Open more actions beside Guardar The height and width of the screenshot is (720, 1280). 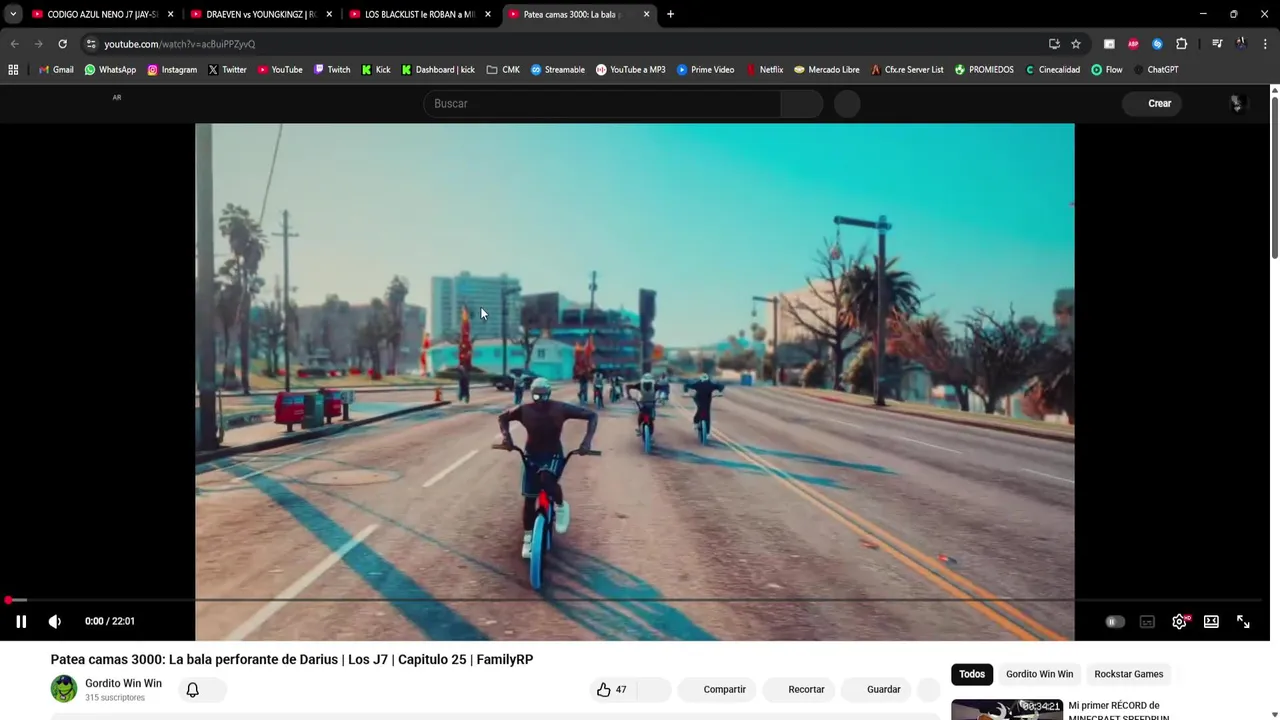(929, 689)
